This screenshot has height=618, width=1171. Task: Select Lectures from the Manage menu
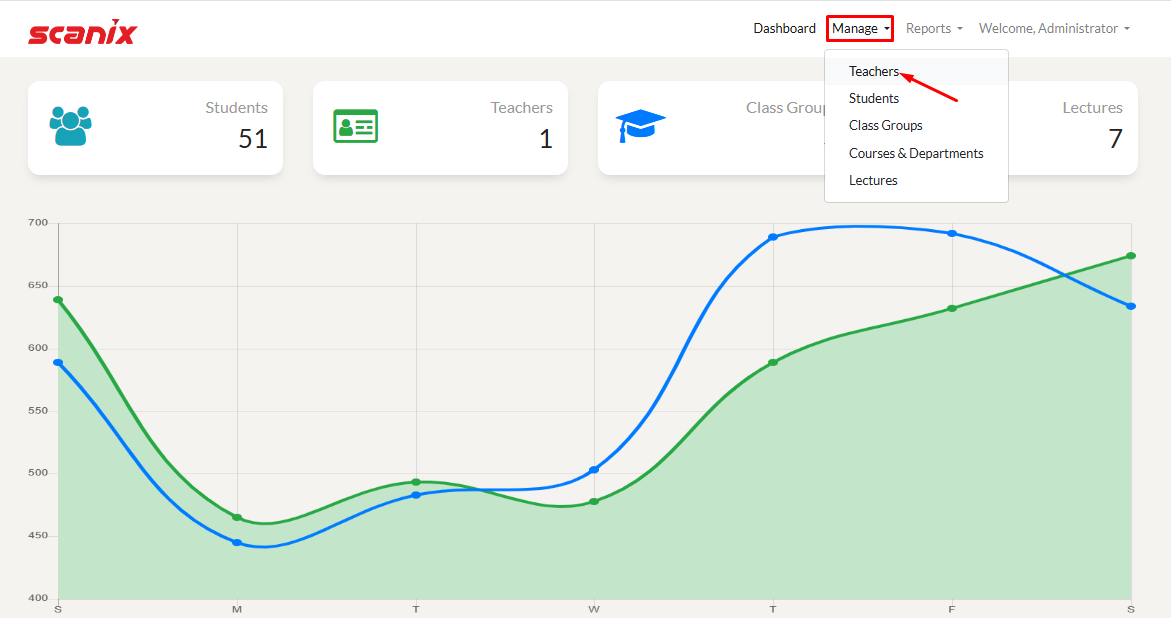873,181
